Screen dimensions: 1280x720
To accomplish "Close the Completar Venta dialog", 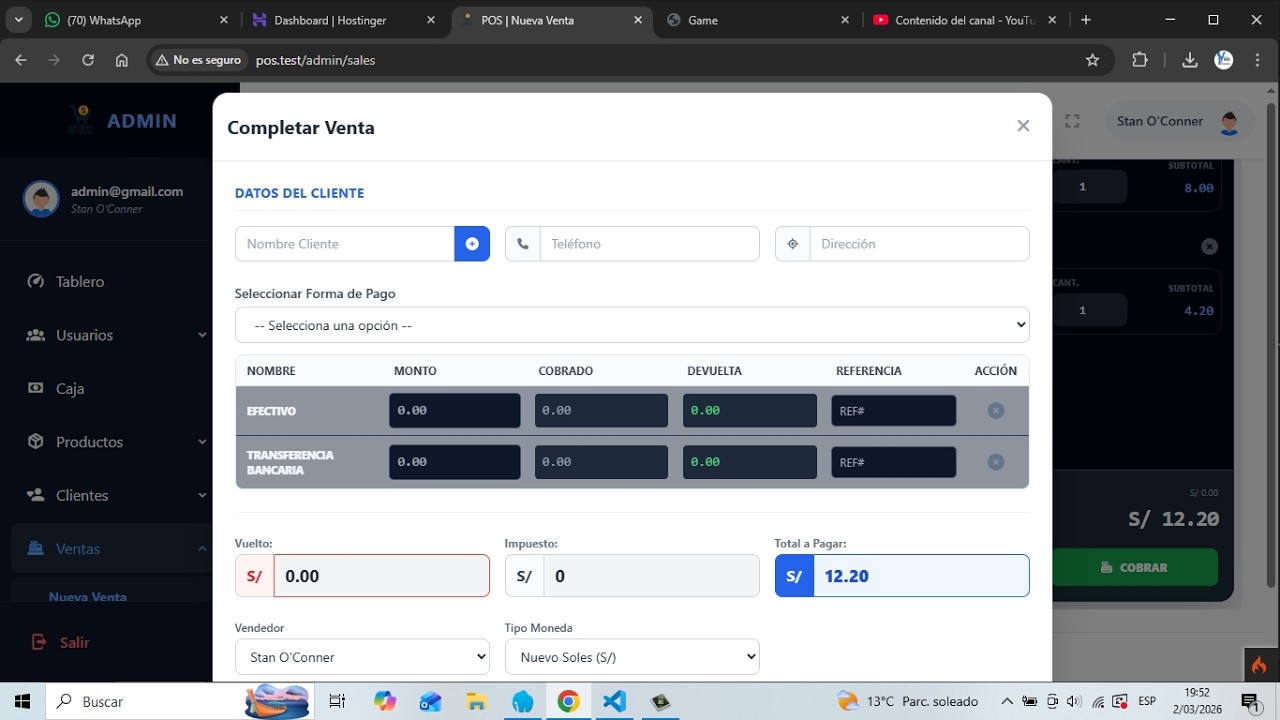I will pyautogui.click(x=1023, y=126).
